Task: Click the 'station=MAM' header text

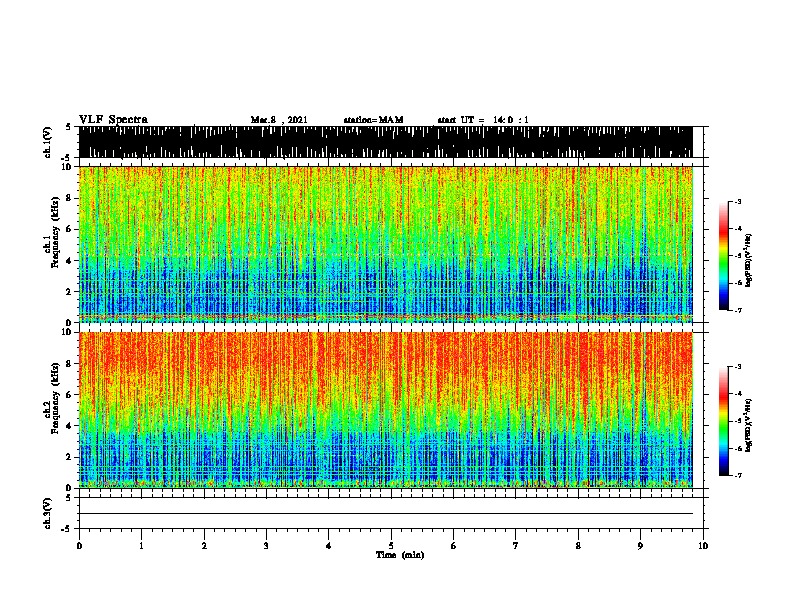Action: pyautogui.click(x=374, y=120)
